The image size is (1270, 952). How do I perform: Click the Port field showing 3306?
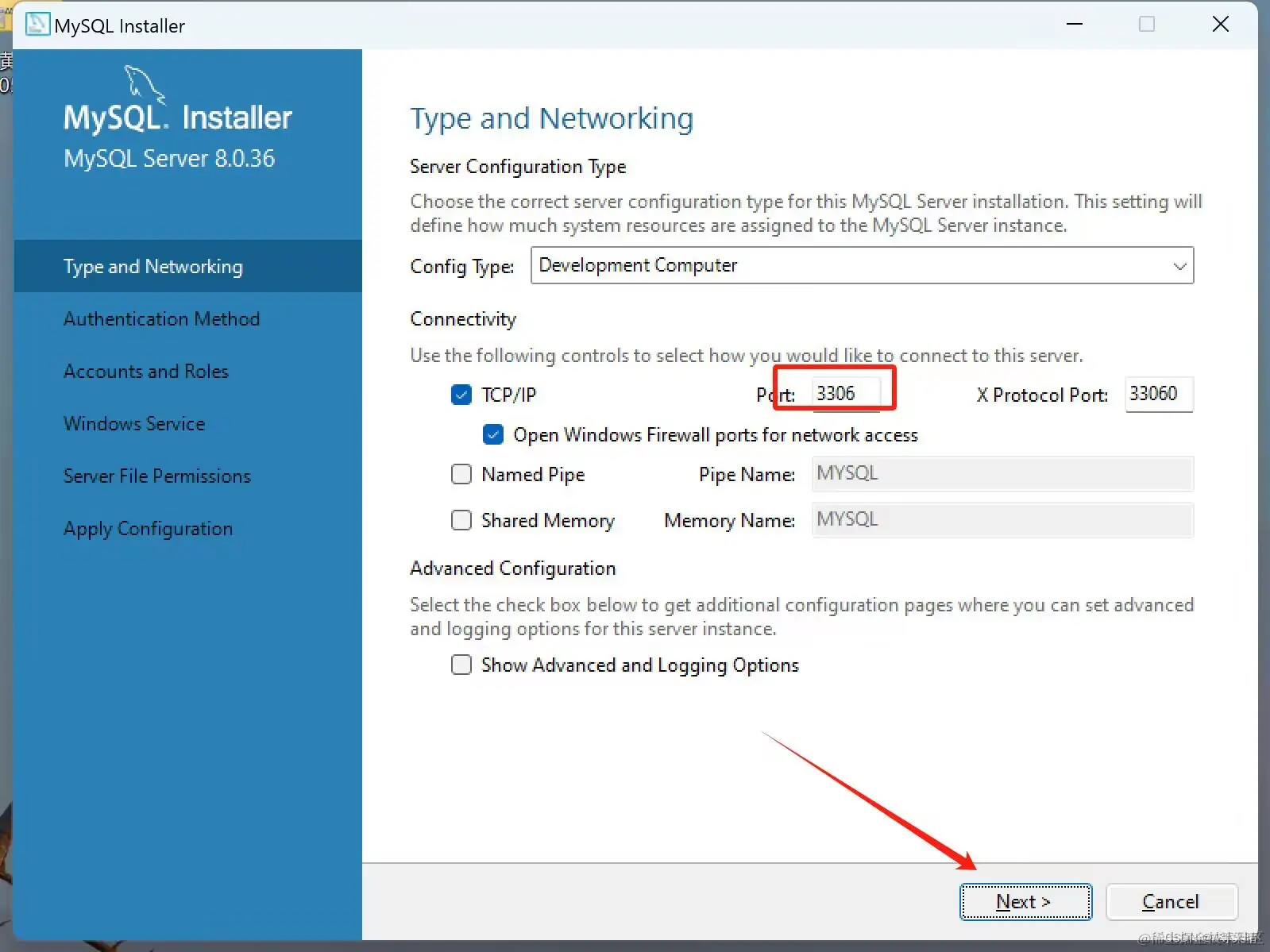point(846,394)
